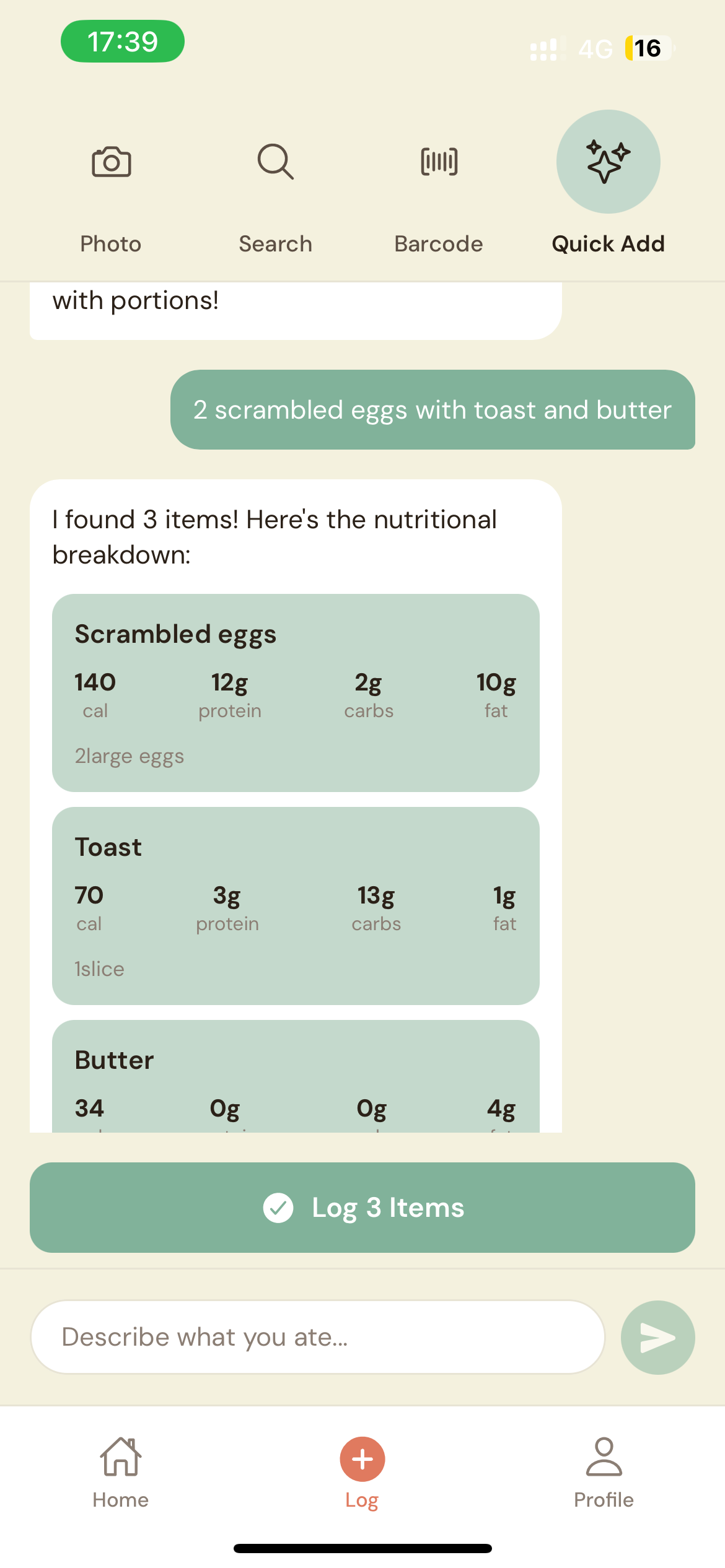The height and width of the screenshot is (1568, 725).
Task: Tap the green 17:39 time pill
Action: pyautogui.click(x=122, y=41)
